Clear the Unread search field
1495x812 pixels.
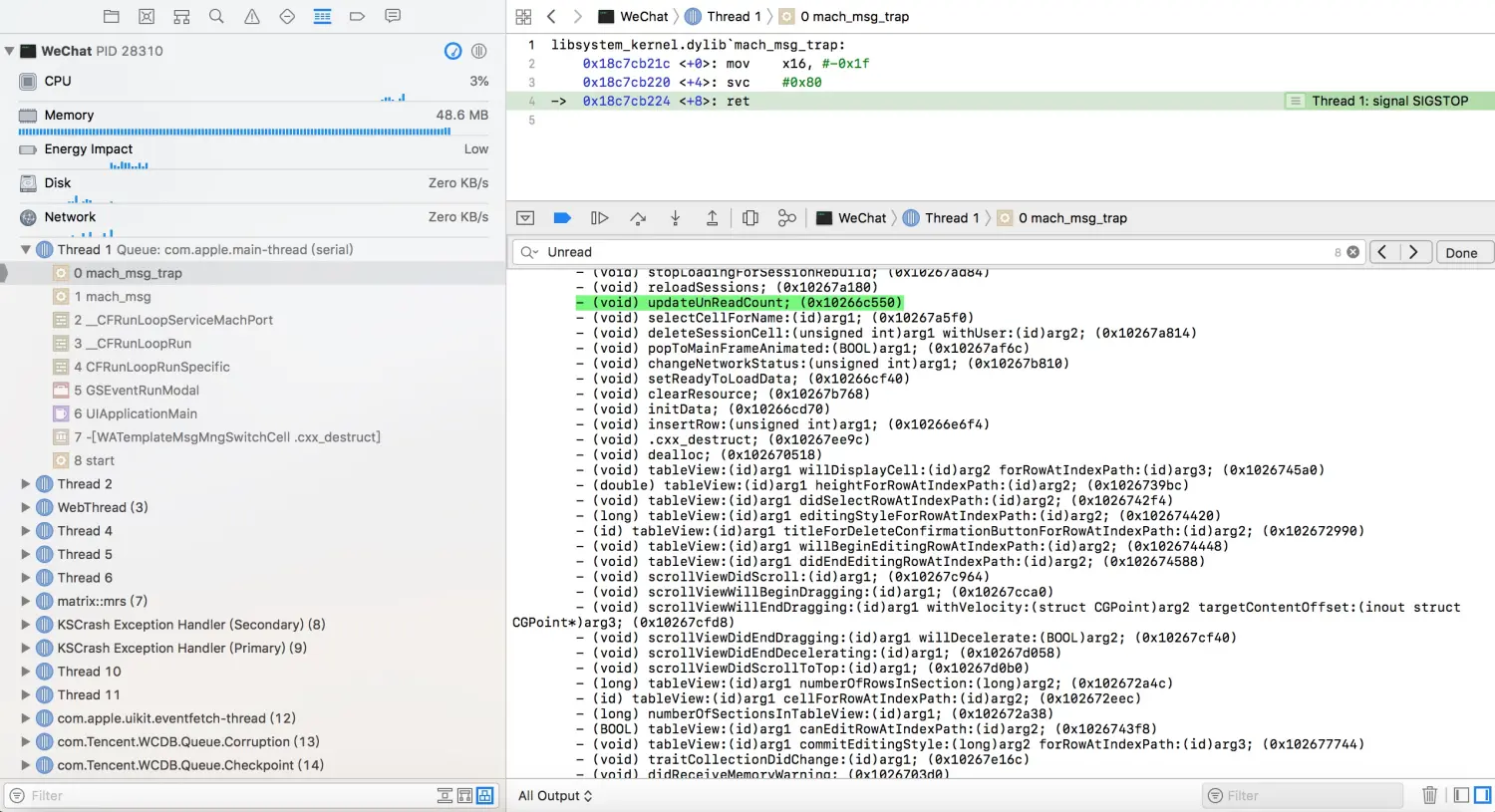point(1352,252)
